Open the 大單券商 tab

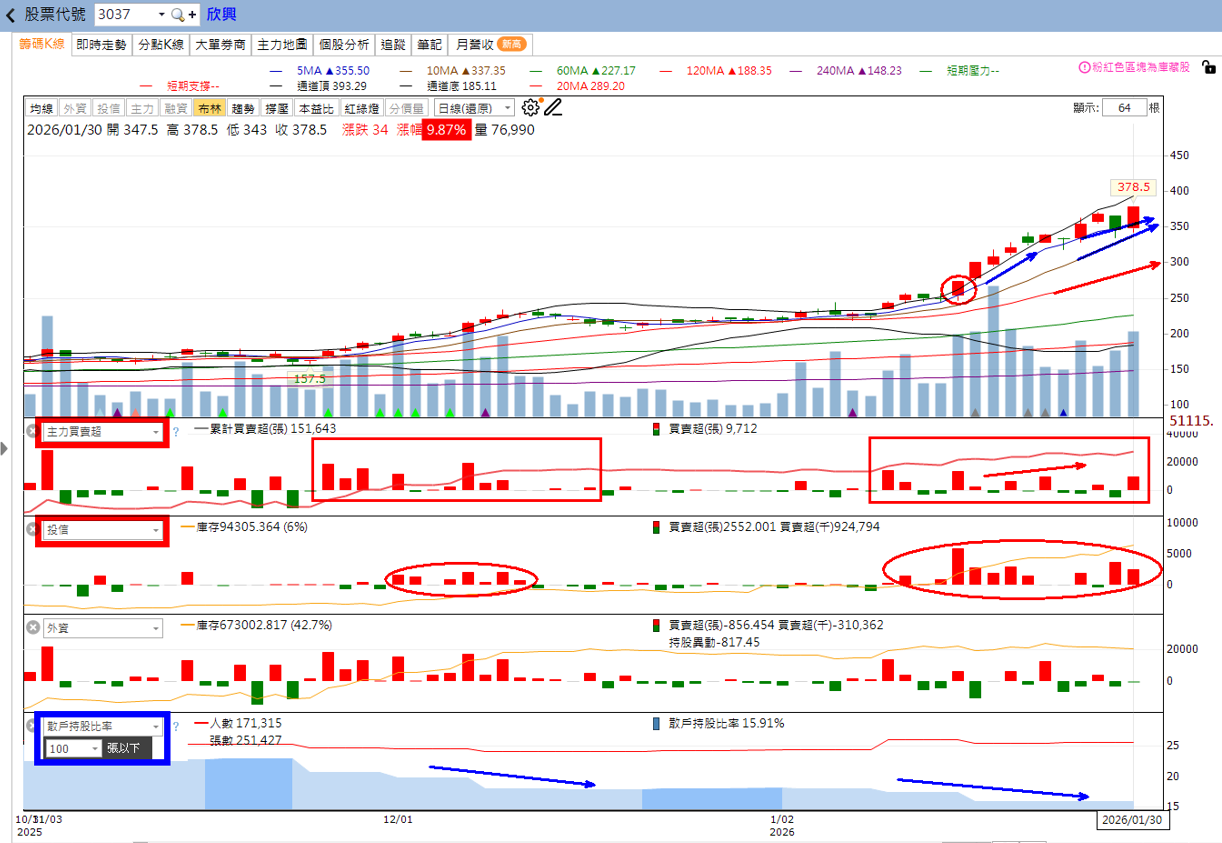[220, 44]
